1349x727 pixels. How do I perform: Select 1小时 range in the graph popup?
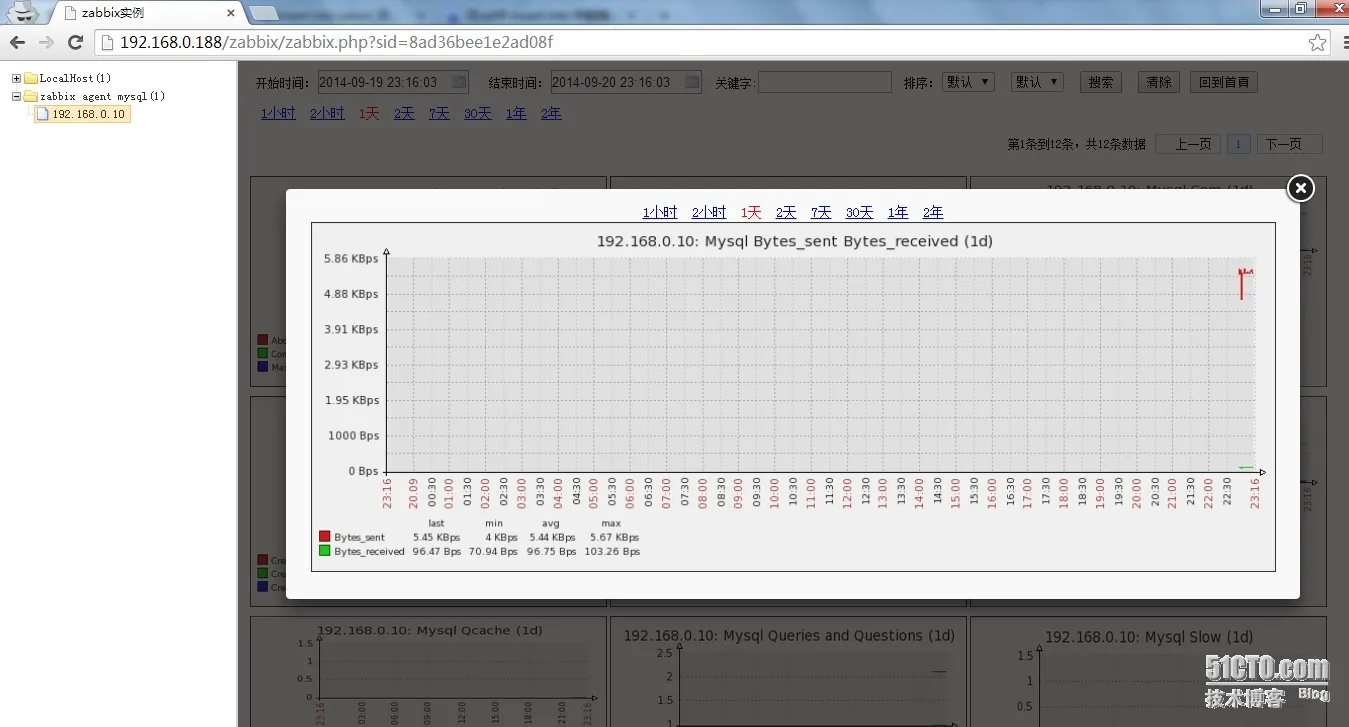(x=660, y=212)
